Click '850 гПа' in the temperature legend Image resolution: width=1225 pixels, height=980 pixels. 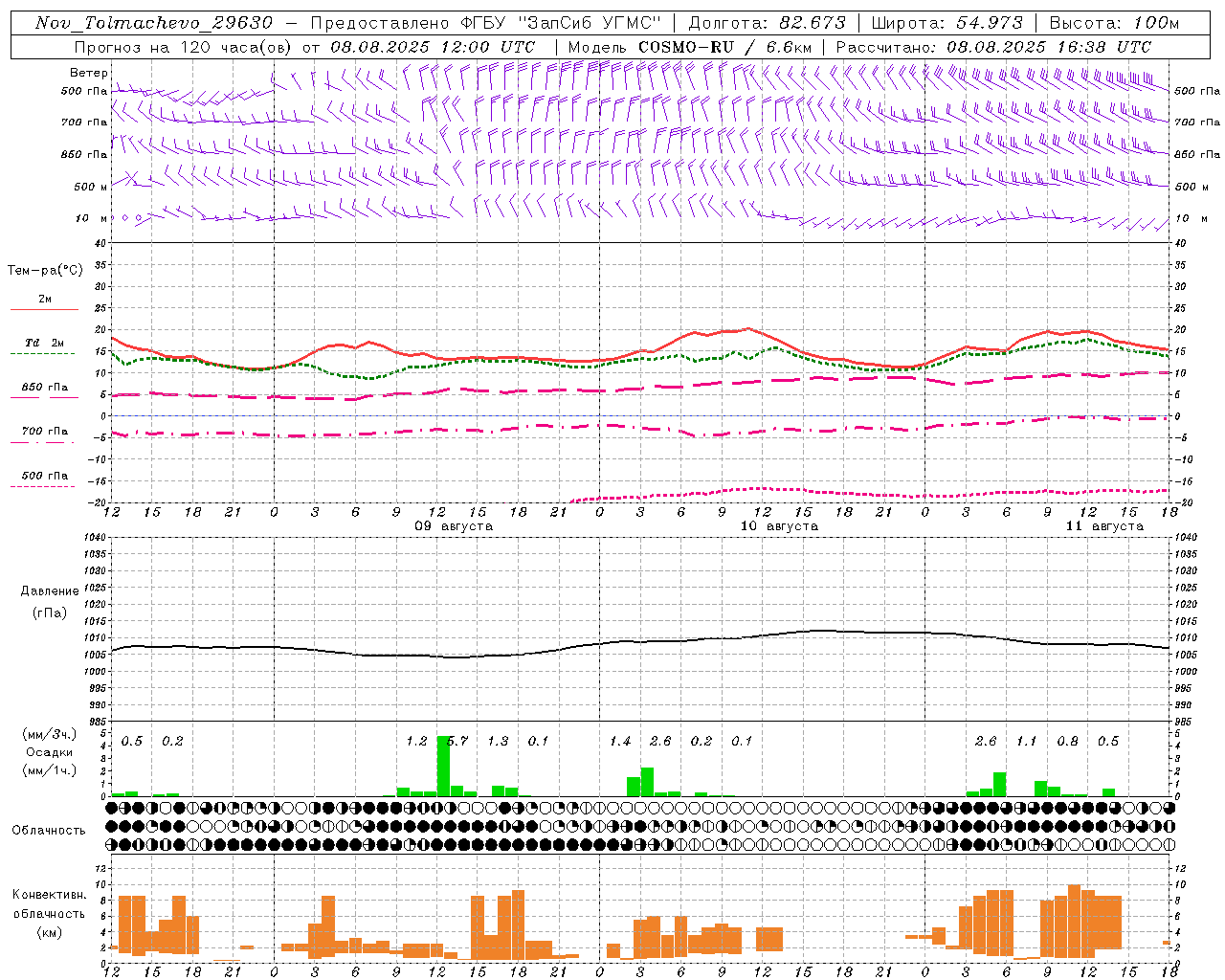point(45,388)
